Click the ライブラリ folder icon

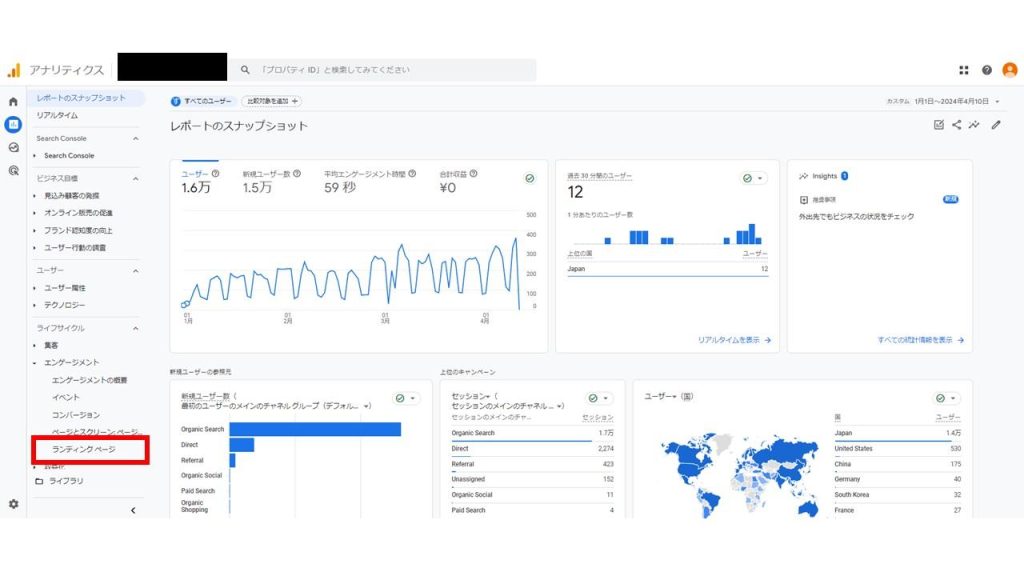point(39,481)
